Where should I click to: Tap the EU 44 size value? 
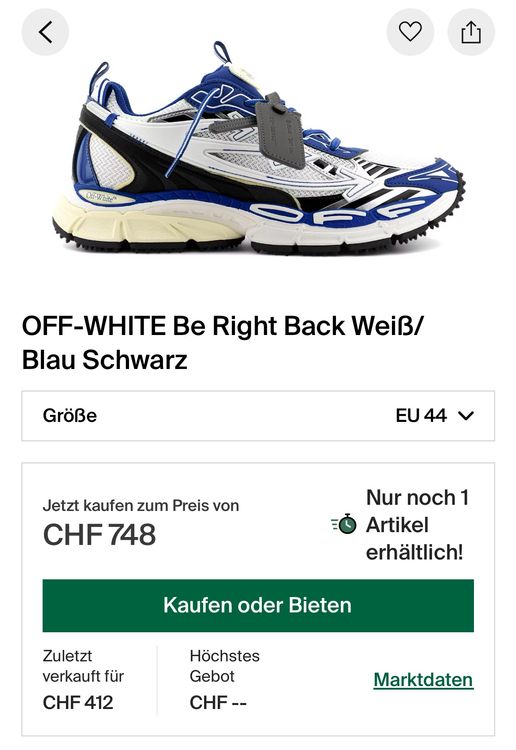421,416
